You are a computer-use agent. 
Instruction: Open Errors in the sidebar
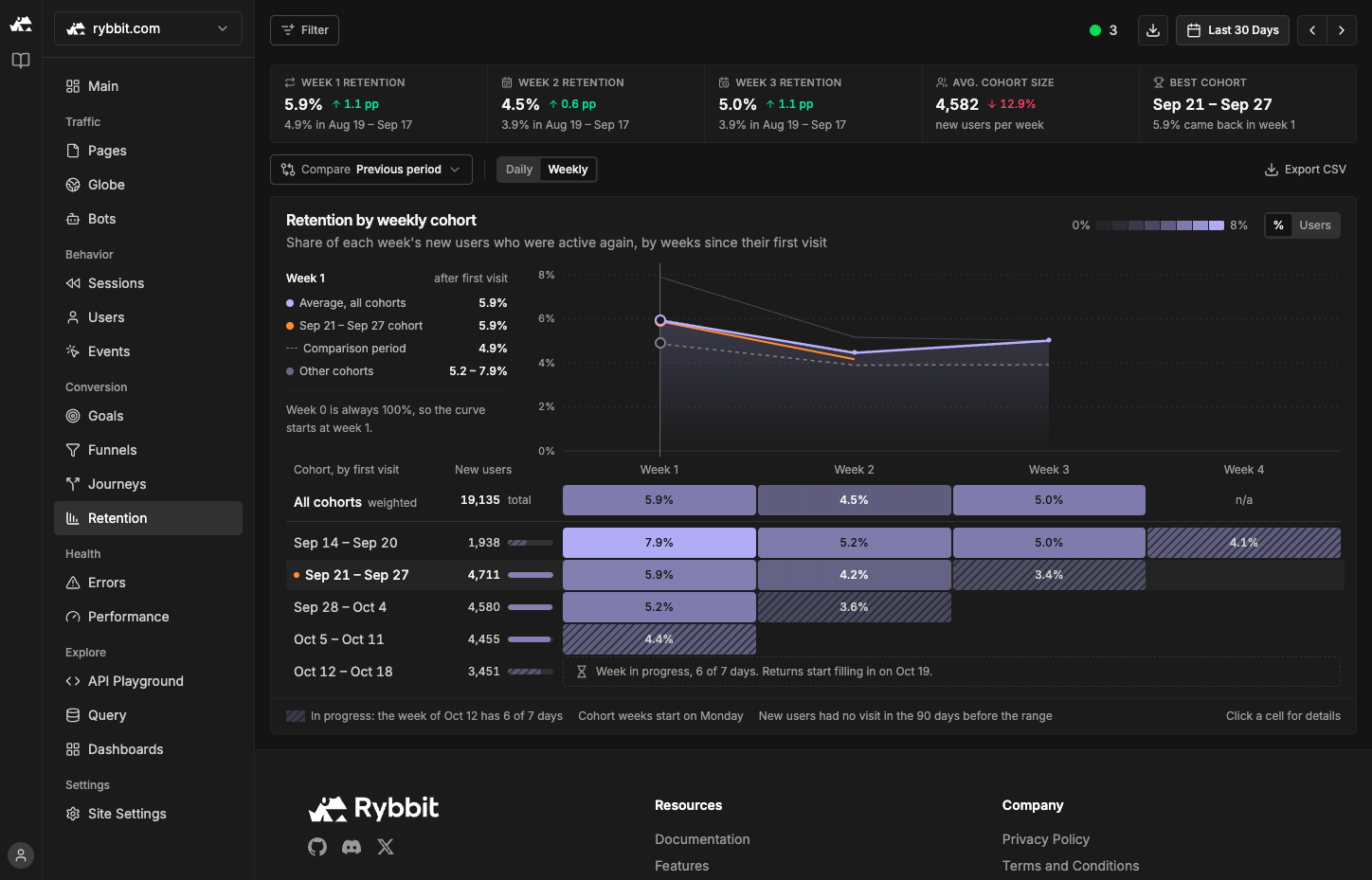148,583
